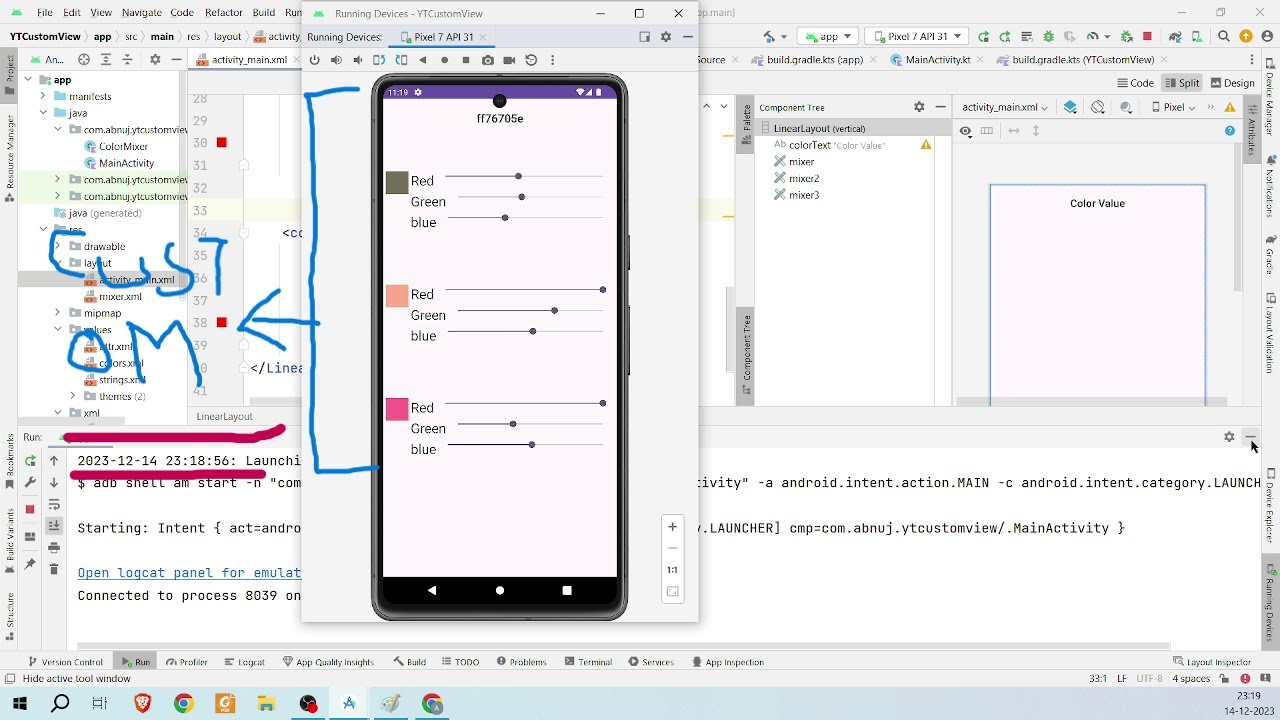Start emulator screen recording with the video camera icon

click(509, 60)
